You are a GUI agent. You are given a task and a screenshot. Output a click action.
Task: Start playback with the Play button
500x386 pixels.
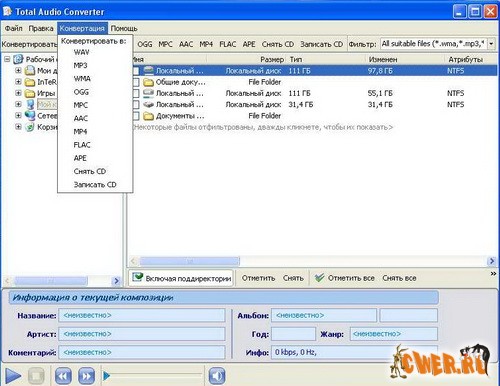13,376
